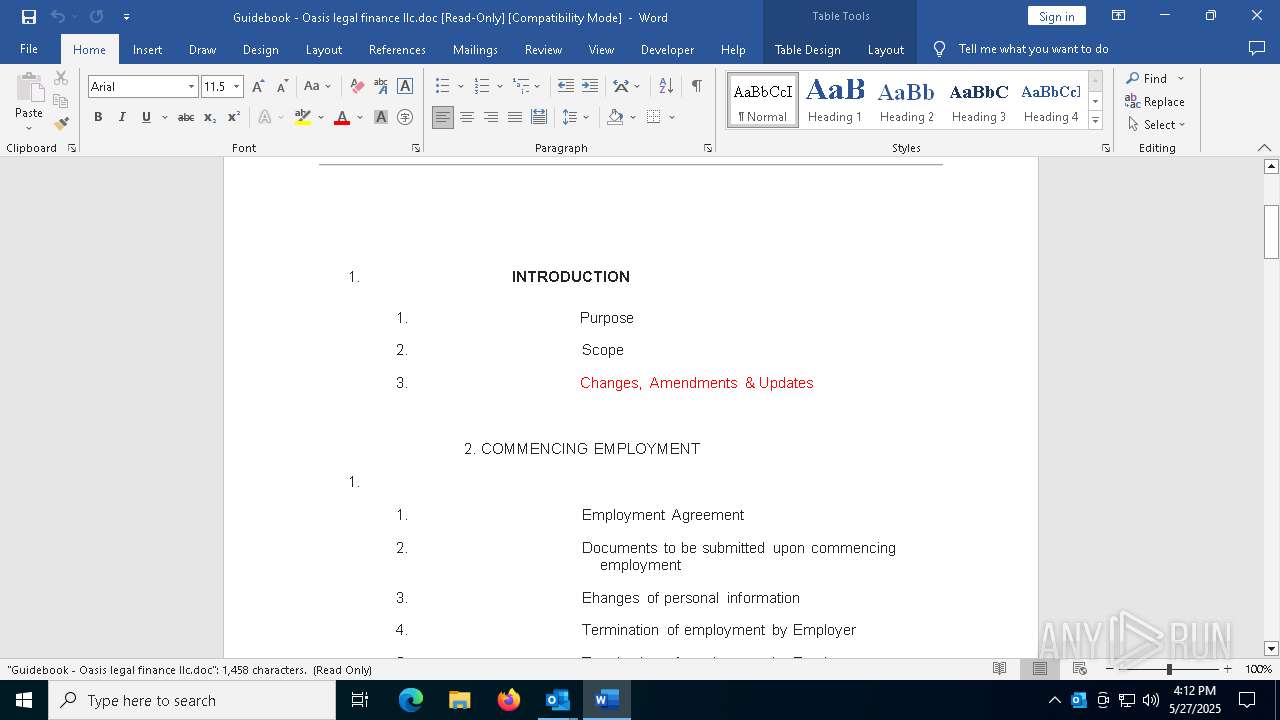The height and width of the screenshot is (720, 1280).
Task: Toggle Print Layout view in the status bar
Action: point(1039,669)
